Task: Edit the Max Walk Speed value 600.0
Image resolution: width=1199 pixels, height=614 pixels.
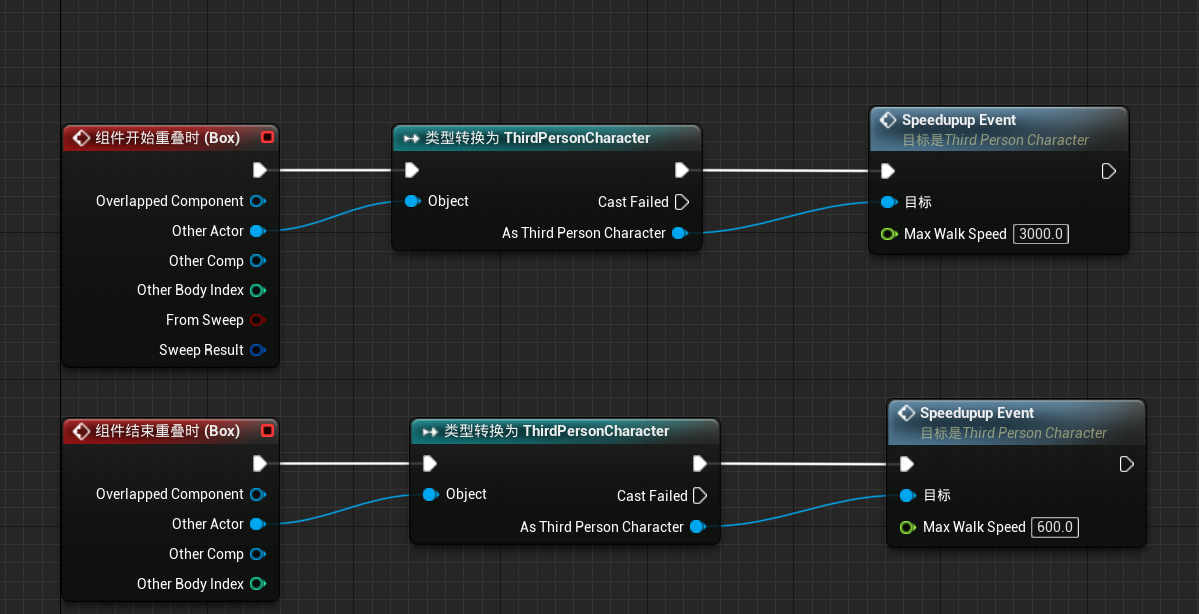Action: coord(1054,527)
